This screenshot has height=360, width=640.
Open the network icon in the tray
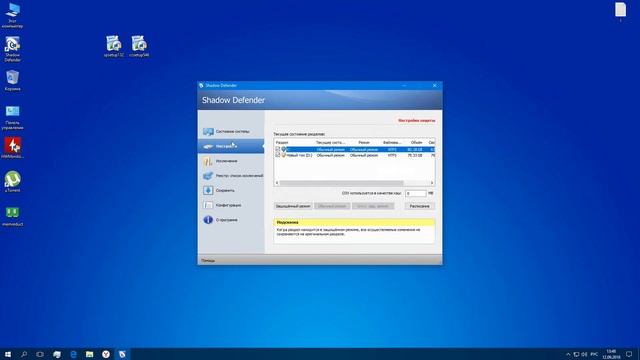pyautogui.click(x=576, y=354)
